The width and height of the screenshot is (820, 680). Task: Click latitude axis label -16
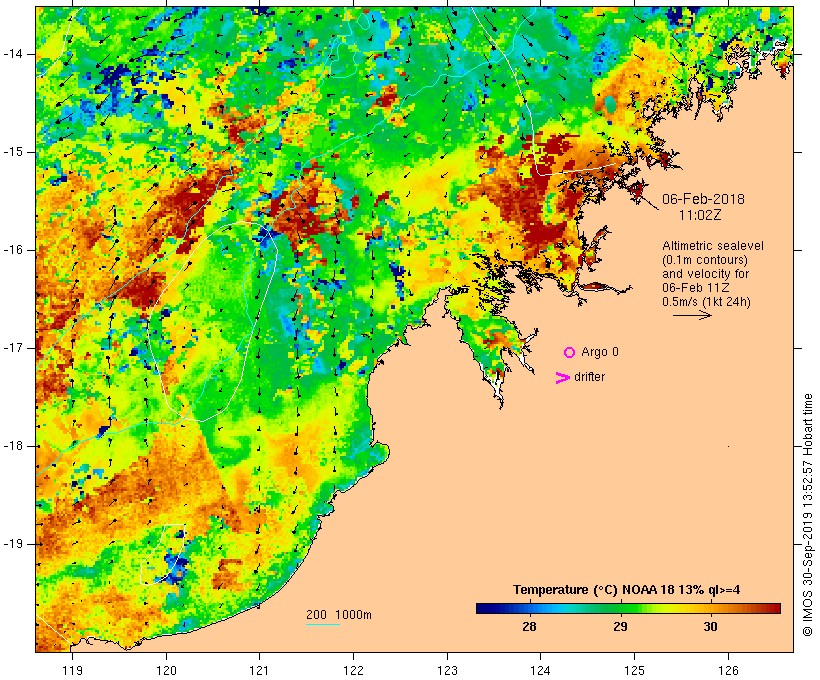tap(13, 250)
